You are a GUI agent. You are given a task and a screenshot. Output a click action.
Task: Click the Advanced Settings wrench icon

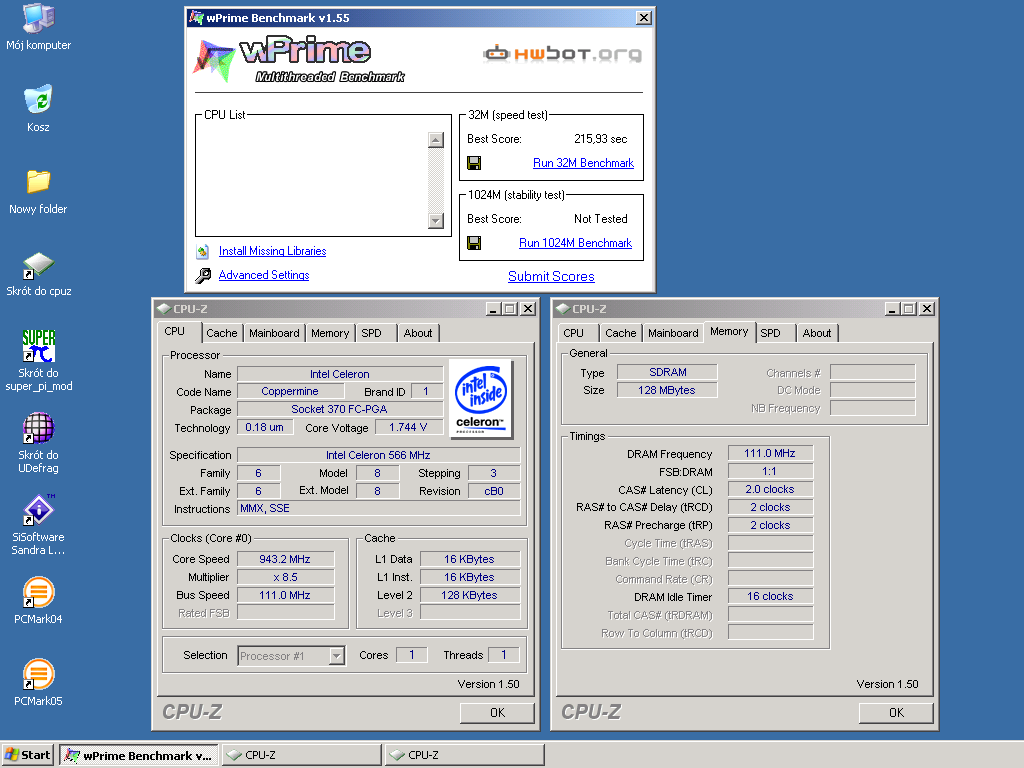(x=202, y=276)
